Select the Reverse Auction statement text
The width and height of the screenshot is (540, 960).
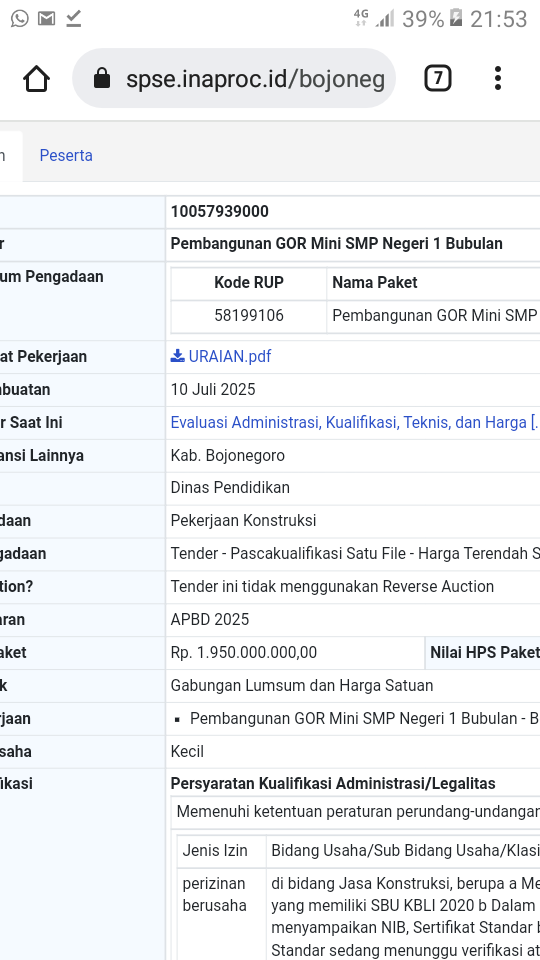tap(332, 587)
